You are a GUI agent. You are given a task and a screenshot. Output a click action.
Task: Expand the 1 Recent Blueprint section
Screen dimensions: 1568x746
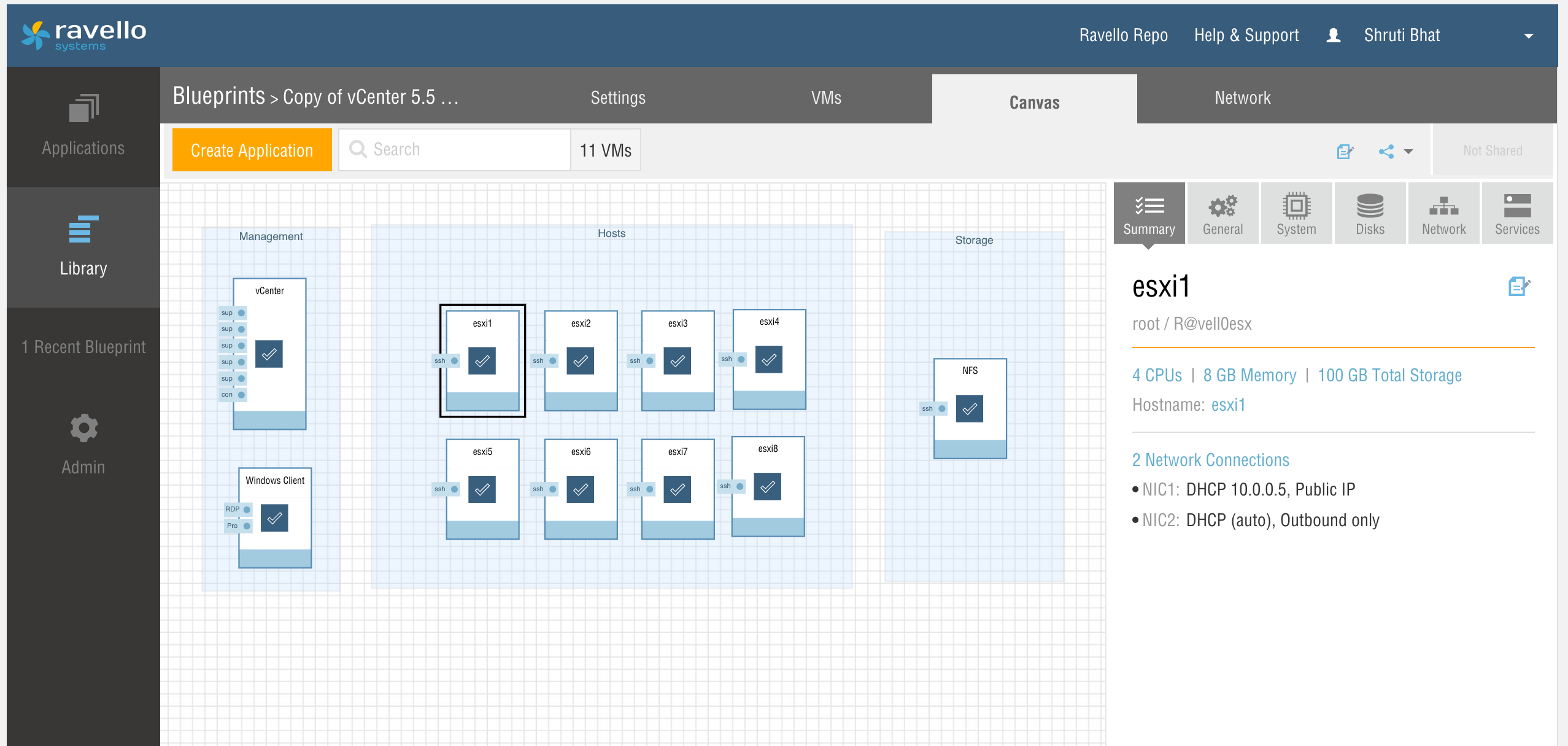click(x=83, y=347)
